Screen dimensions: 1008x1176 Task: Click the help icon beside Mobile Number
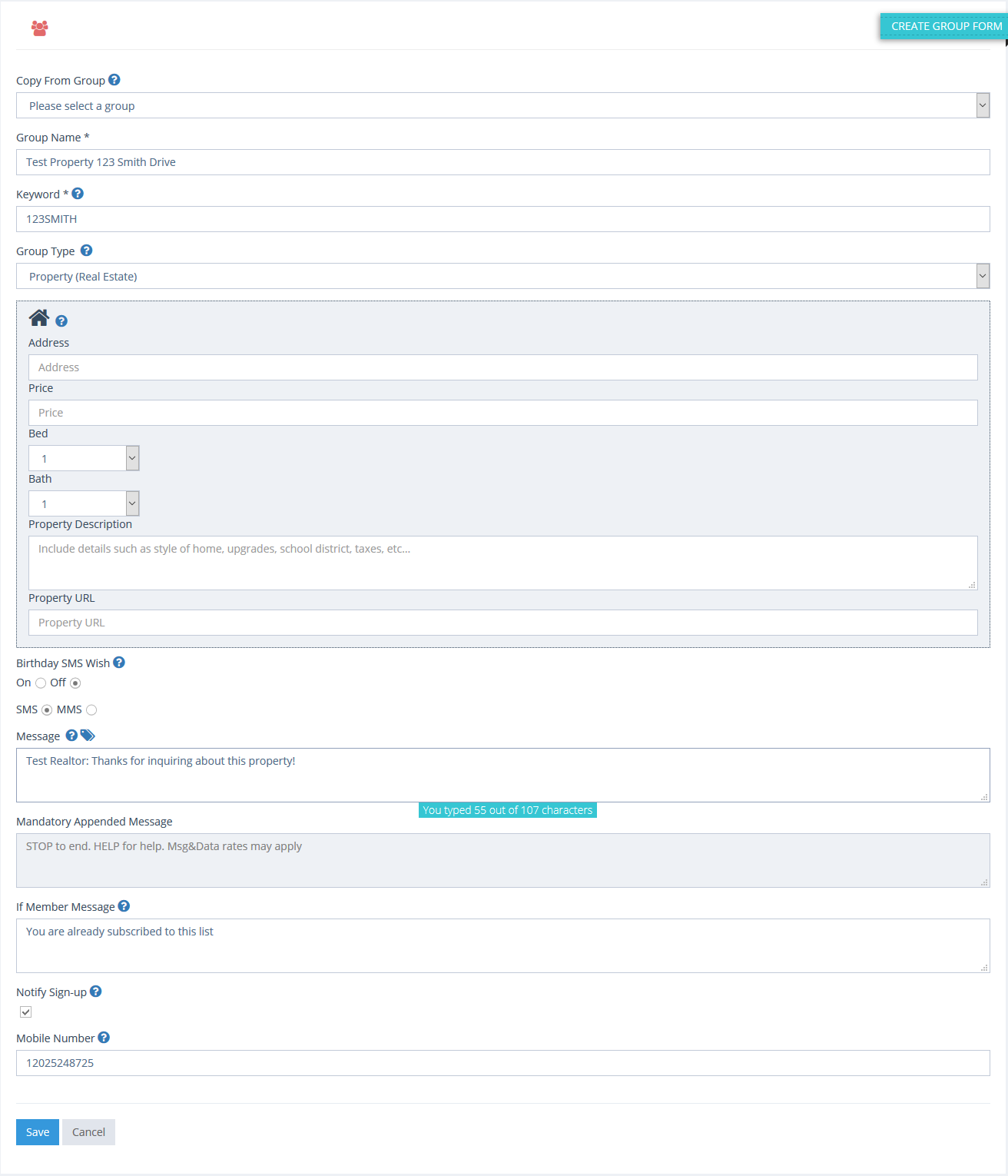tap(103, 1038)
